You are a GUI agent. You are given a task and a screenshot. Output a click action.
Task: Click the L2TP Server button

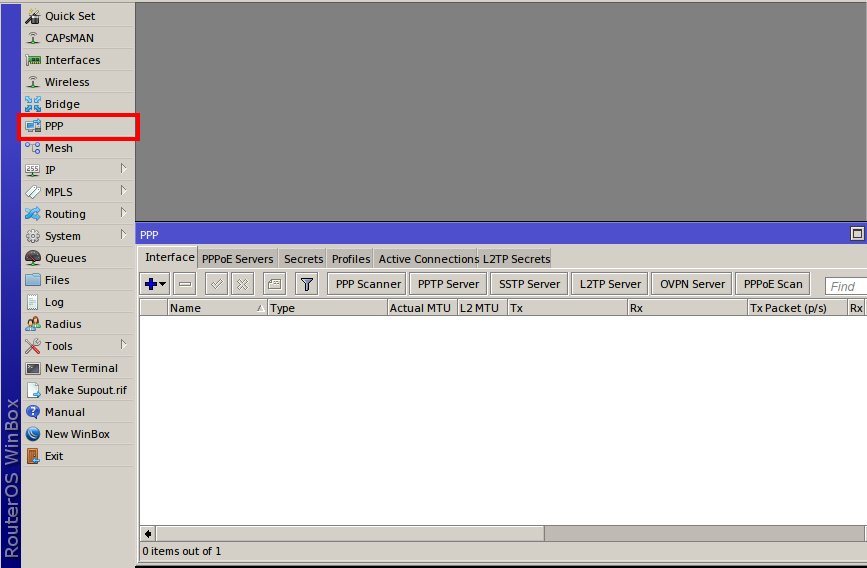point(610,284)
